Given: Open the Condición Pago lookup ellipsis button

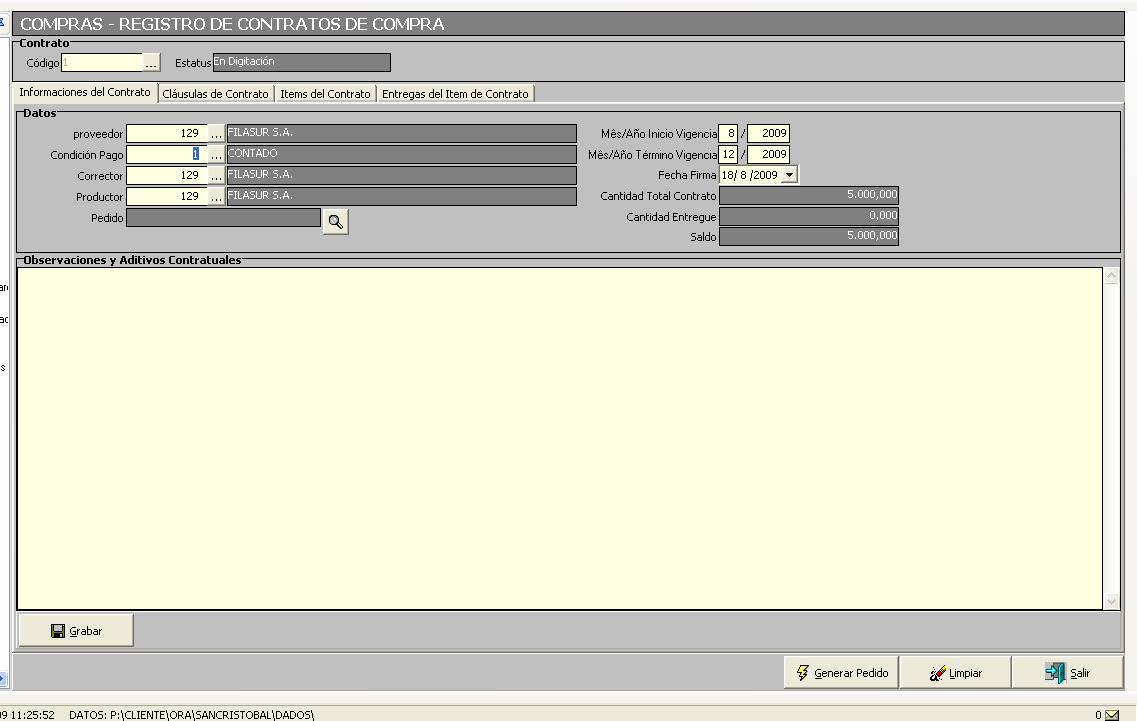Looking at the screenshot, I should click(x=216, y=155).
